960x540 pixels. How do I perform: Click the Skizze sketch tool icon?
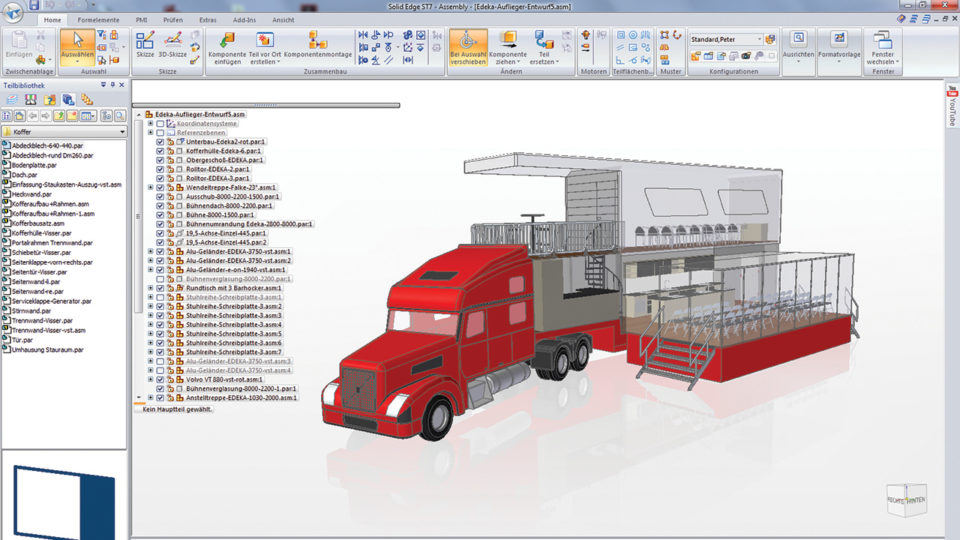(145, 41)
